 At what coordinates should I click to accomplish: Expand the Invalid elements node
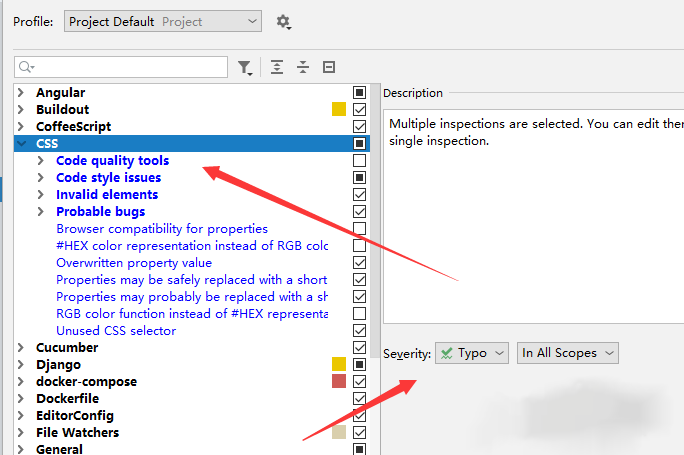41,195
